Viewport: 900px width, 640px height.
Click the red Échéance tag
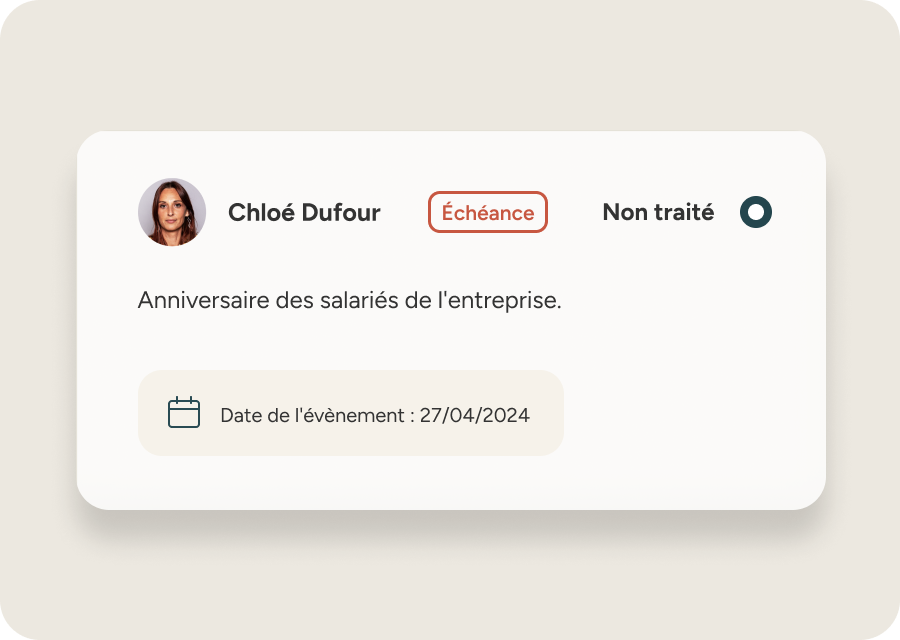point(488,212)
